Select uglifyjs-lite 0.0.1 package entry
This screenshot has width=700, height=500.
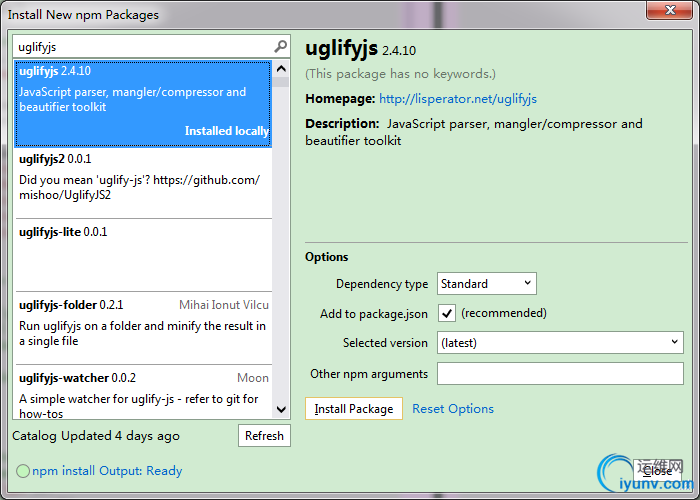[143, 255]
